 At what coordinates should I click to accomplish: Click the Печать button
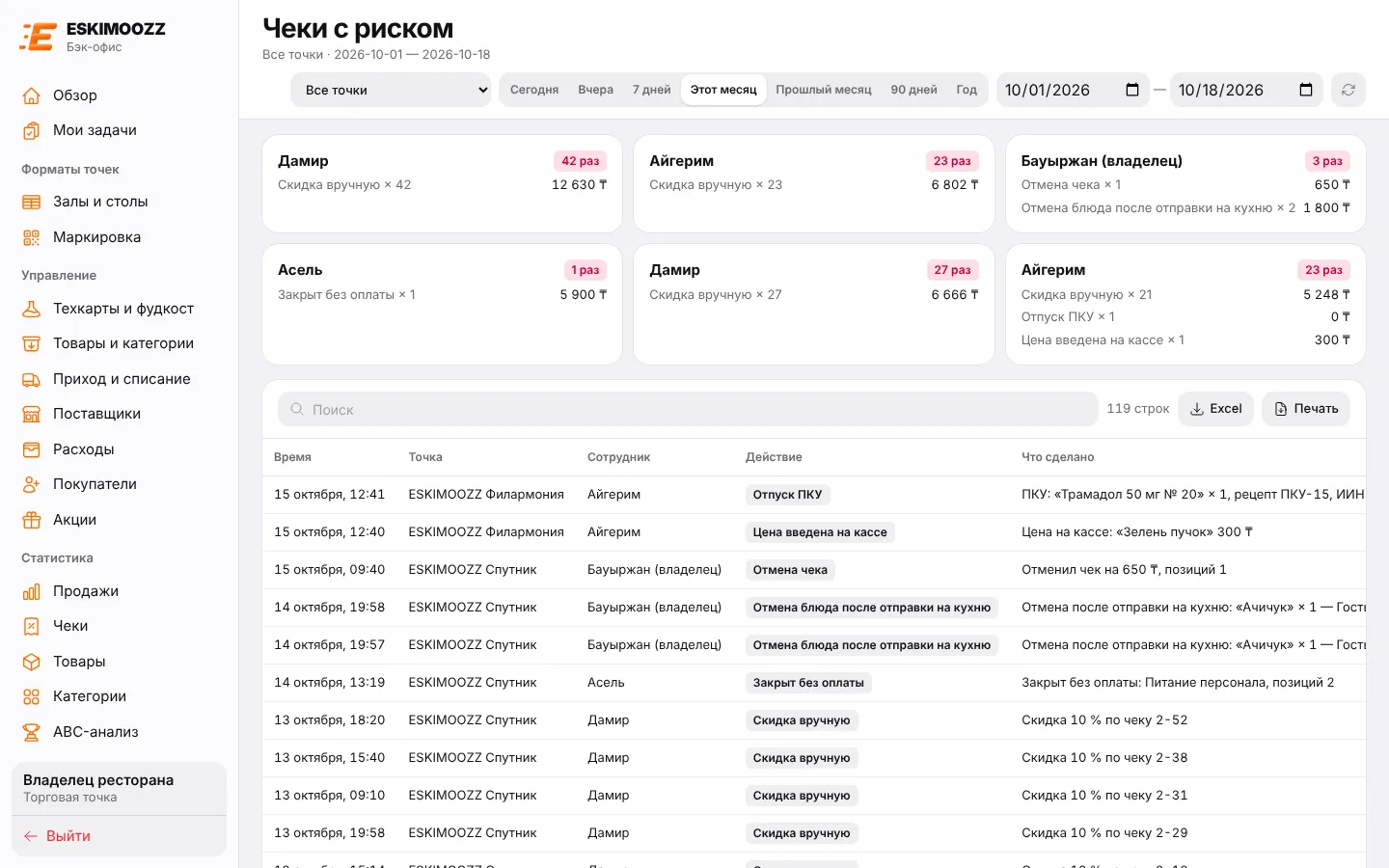point(1306,409)
